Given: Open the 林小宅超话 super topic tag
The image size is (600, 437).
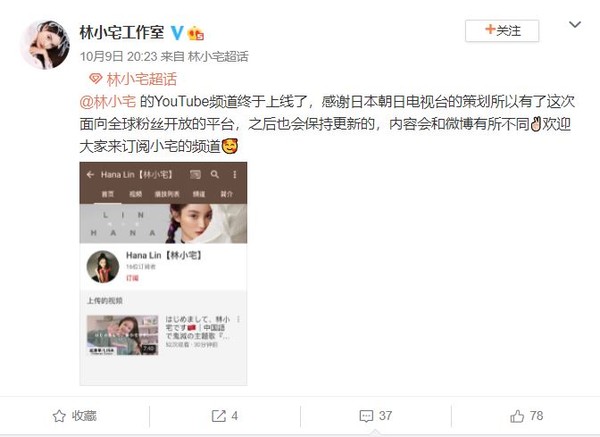Looking at the screenshot, I should (142, 79).
